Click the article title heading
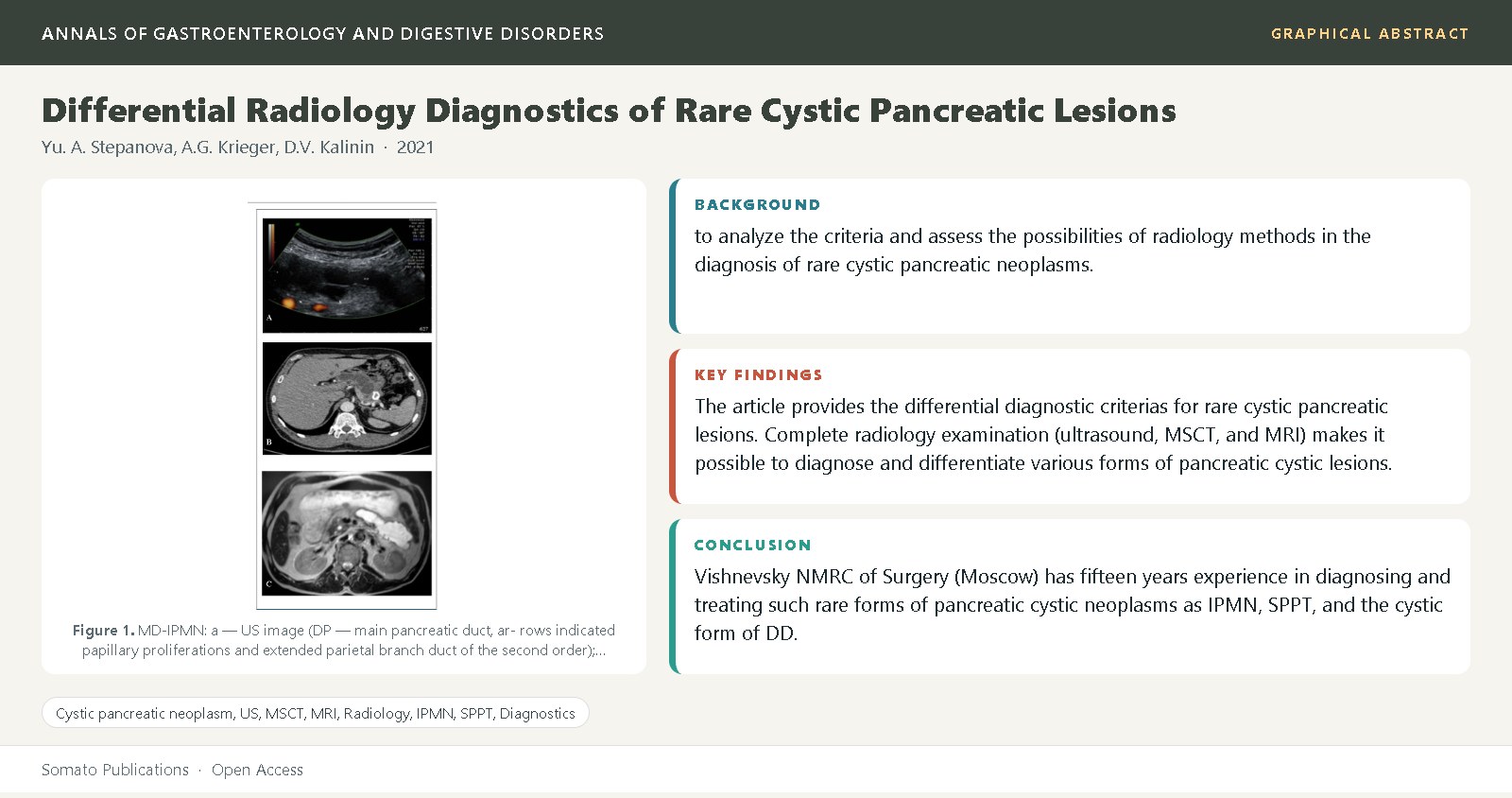1512x798 pixels. pos(609,111)
